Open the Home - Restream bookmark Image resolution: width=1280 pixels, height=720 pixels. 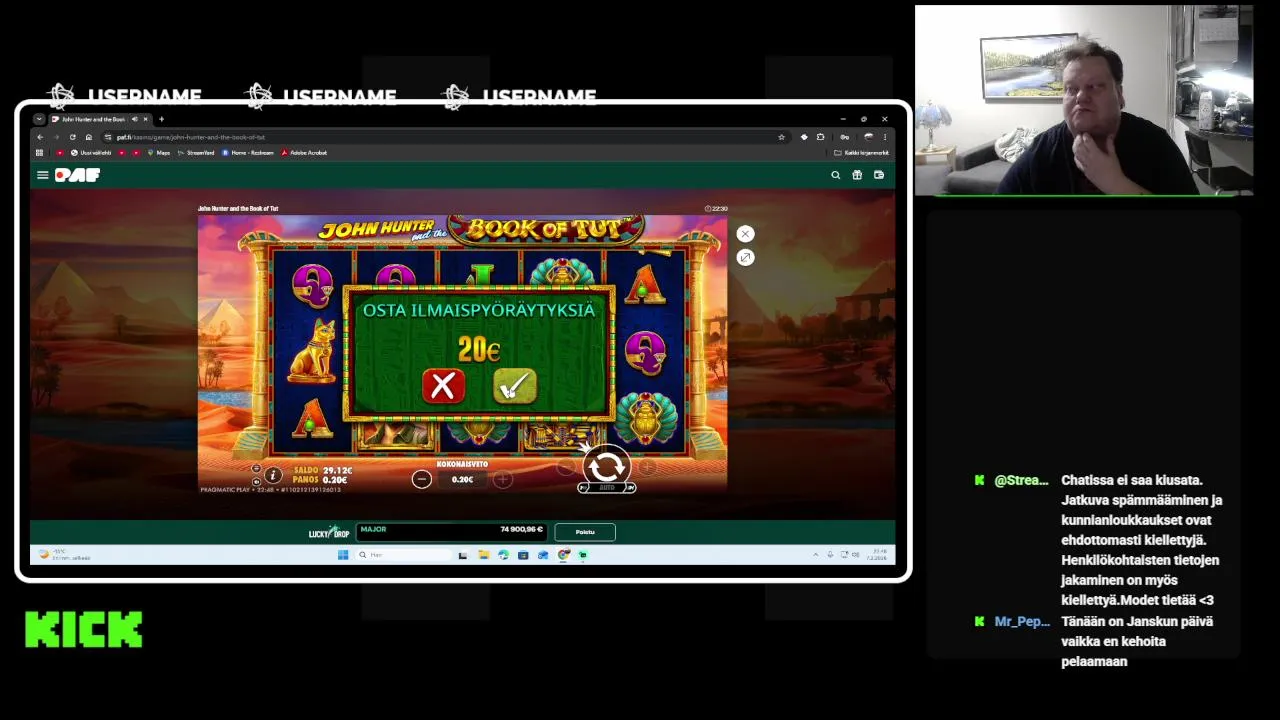tap(248, 153)
